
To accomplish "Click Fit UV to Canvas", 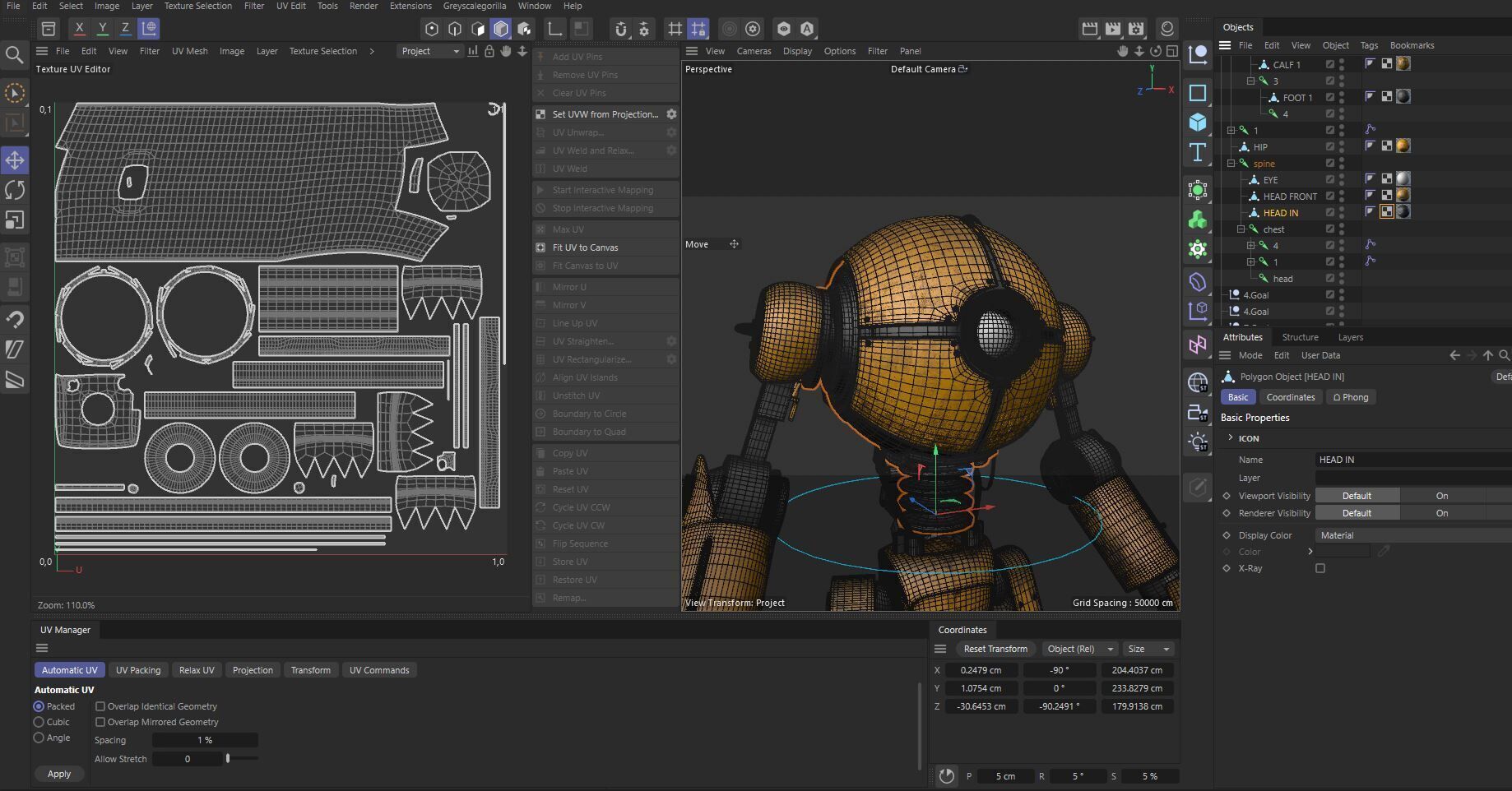I will pos(605,247).
